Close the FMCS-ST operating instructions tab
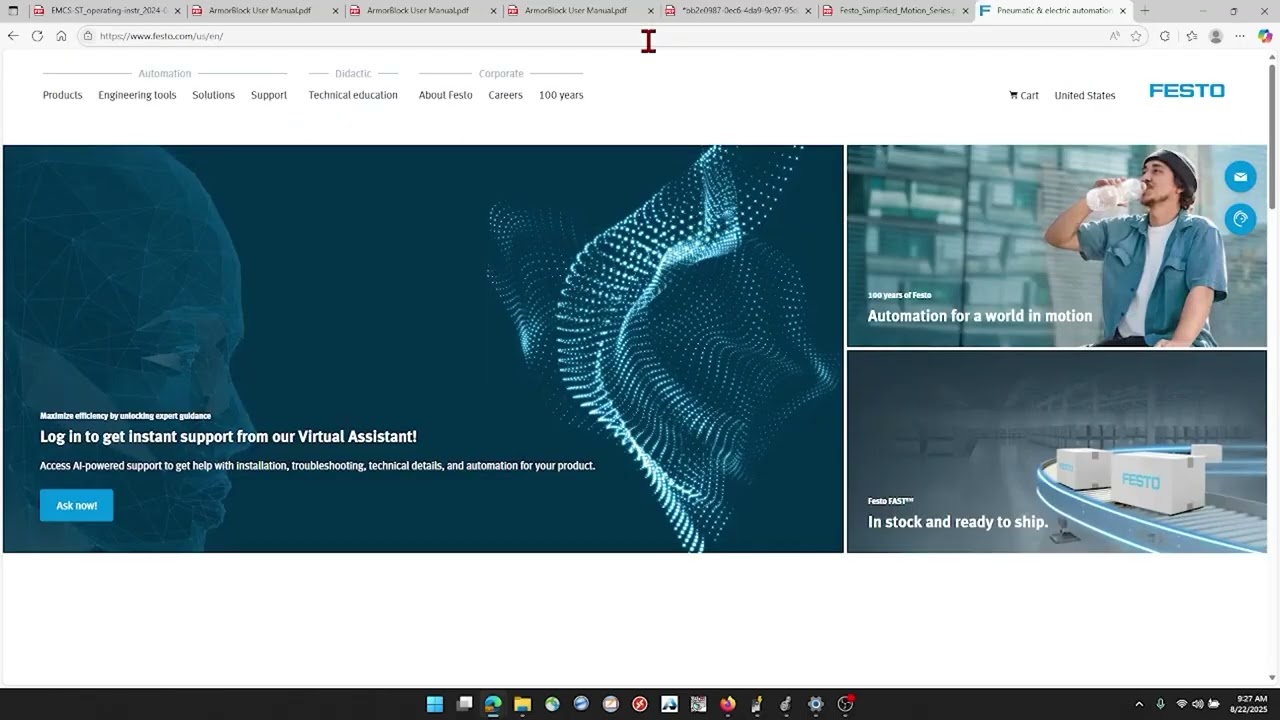The image size is (1280, 720). coord(178,11)
